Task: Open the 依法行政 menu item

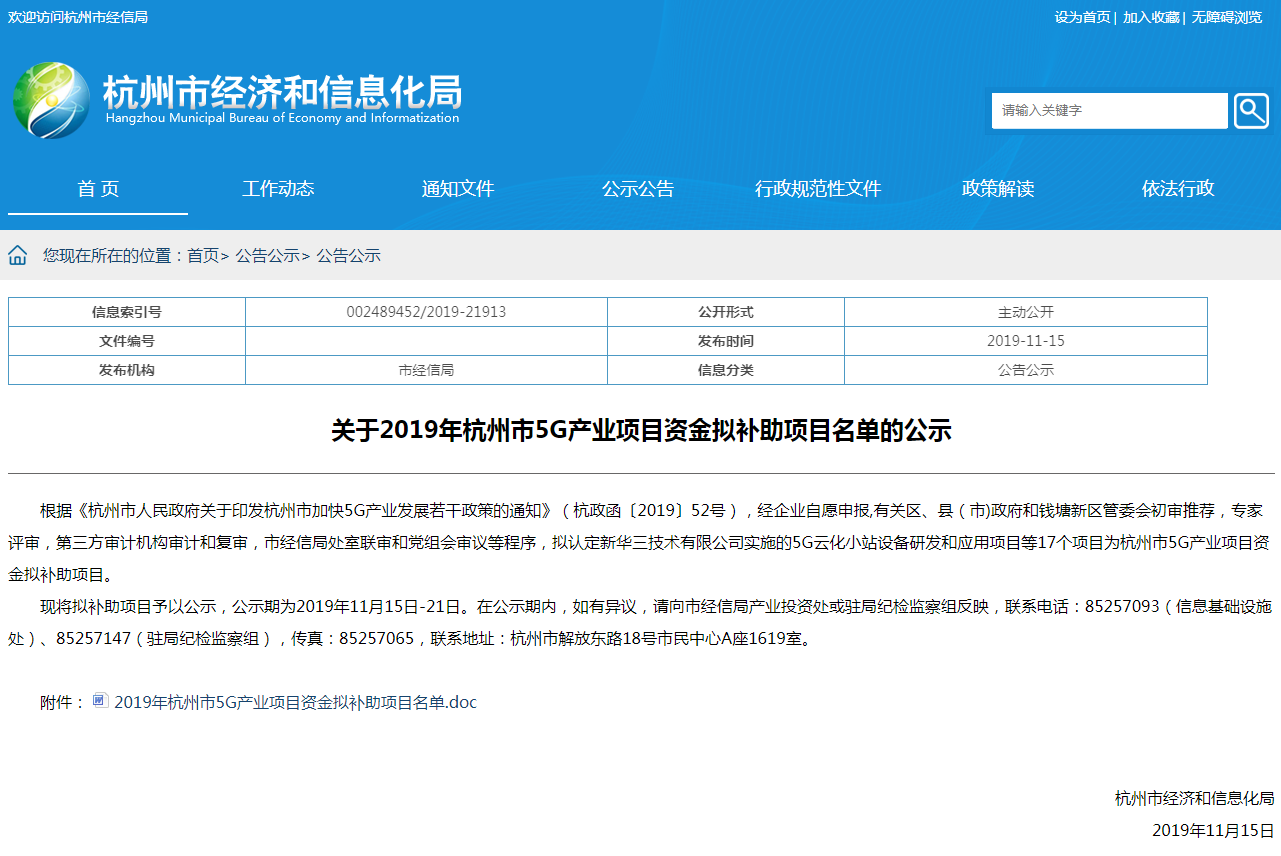Action: coord(1178,189)
